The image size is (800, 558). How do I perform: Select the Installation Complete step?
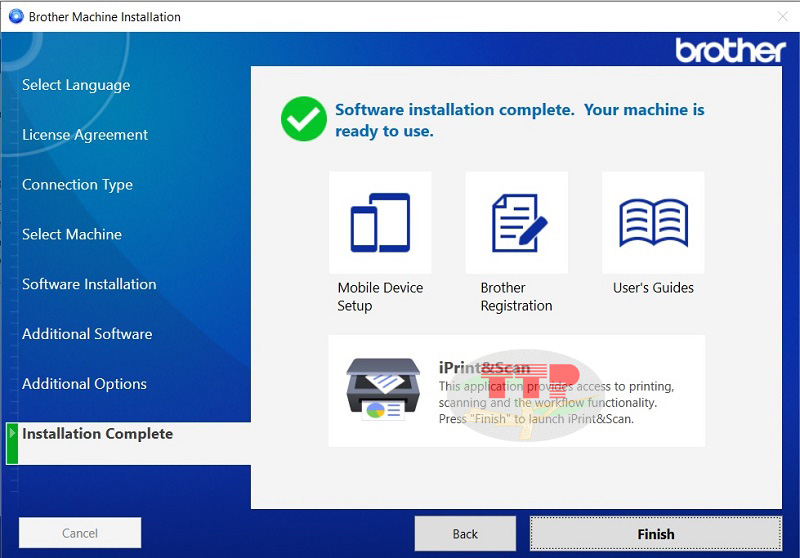(128, 443)
